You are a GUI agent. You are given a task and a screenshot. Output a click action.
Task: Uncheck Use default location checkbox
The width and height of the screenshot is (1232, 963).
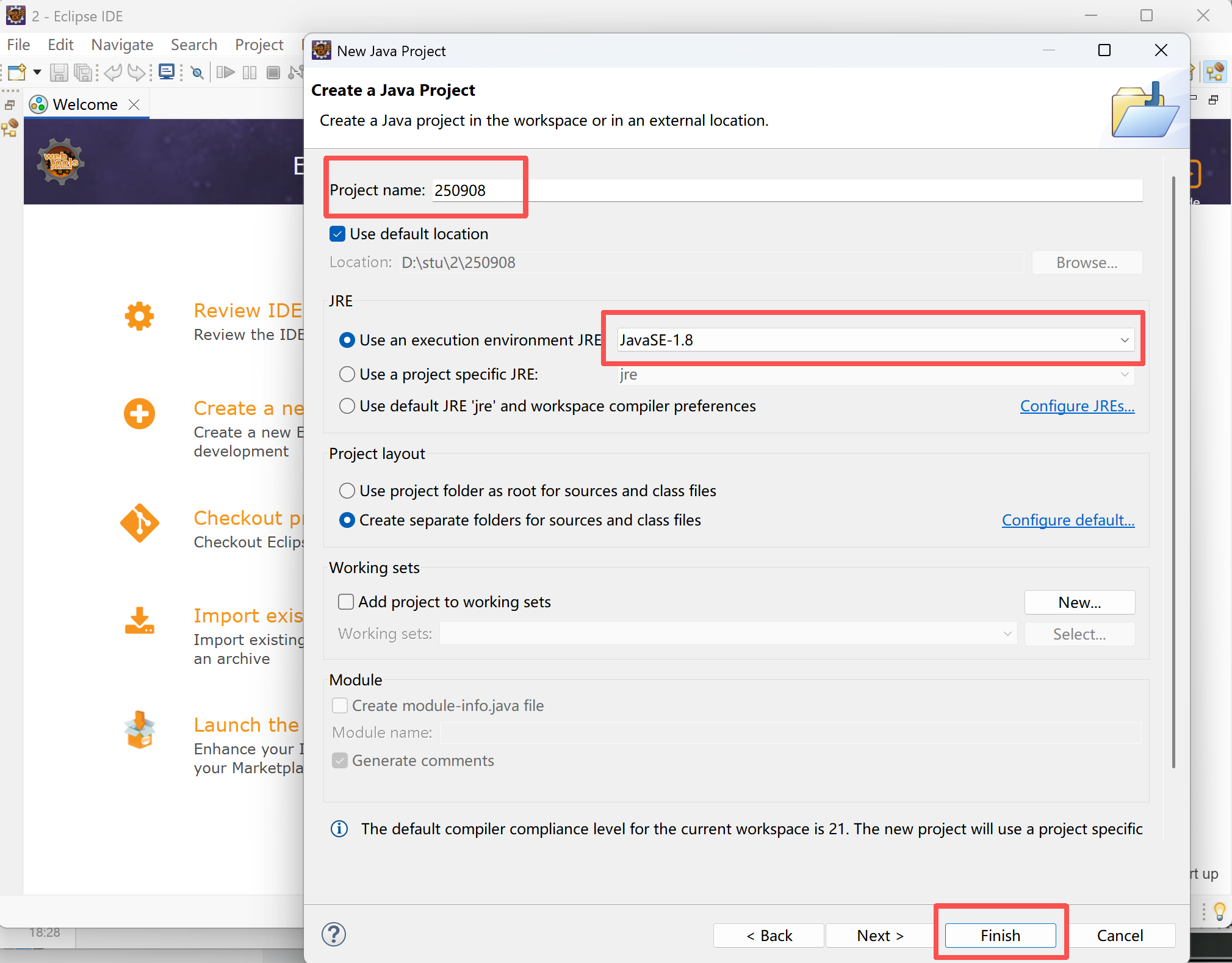click(x=337, y=234)
